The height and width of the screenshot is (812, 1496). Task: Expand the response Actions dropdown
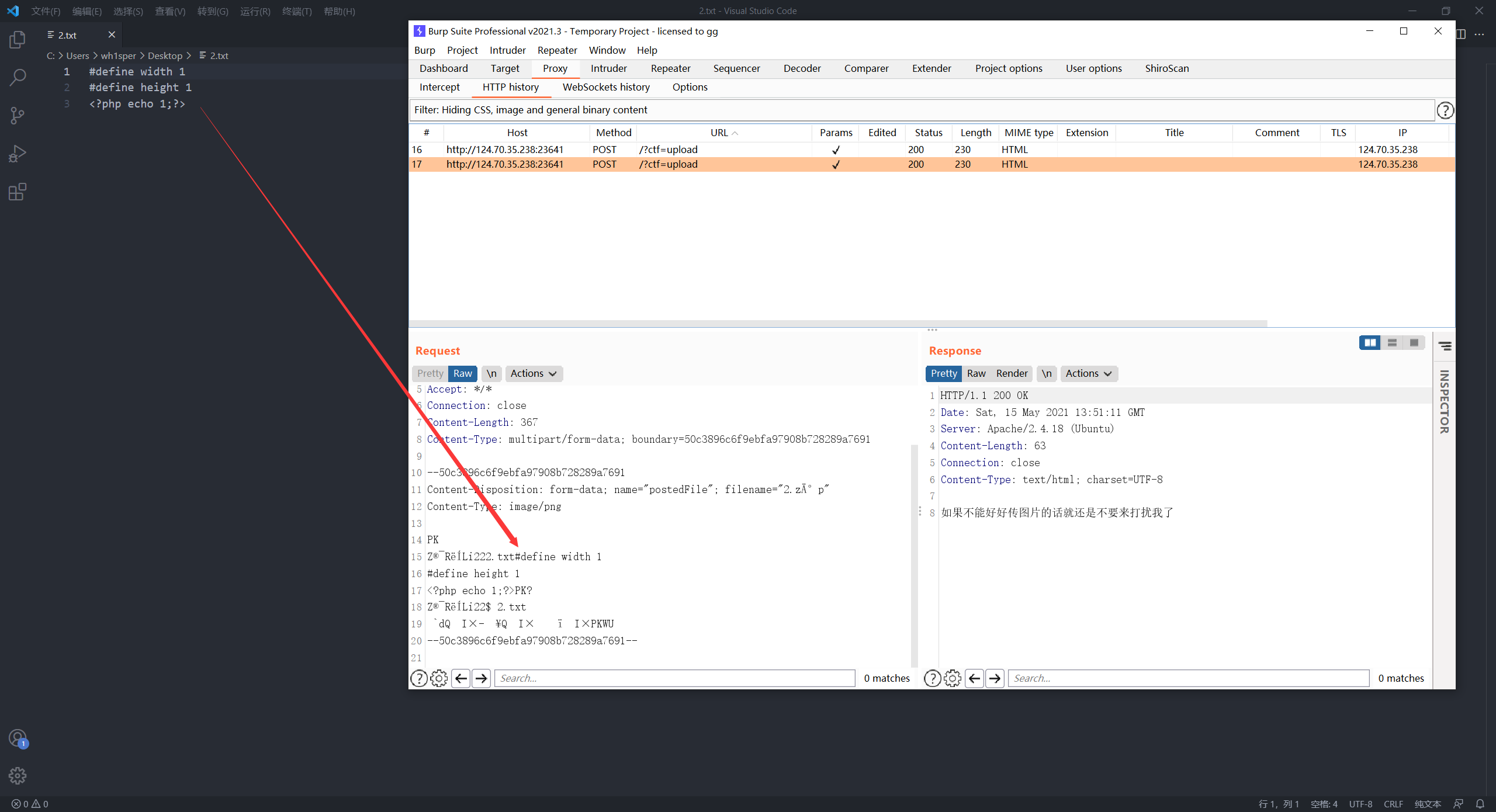[1088, 373]
